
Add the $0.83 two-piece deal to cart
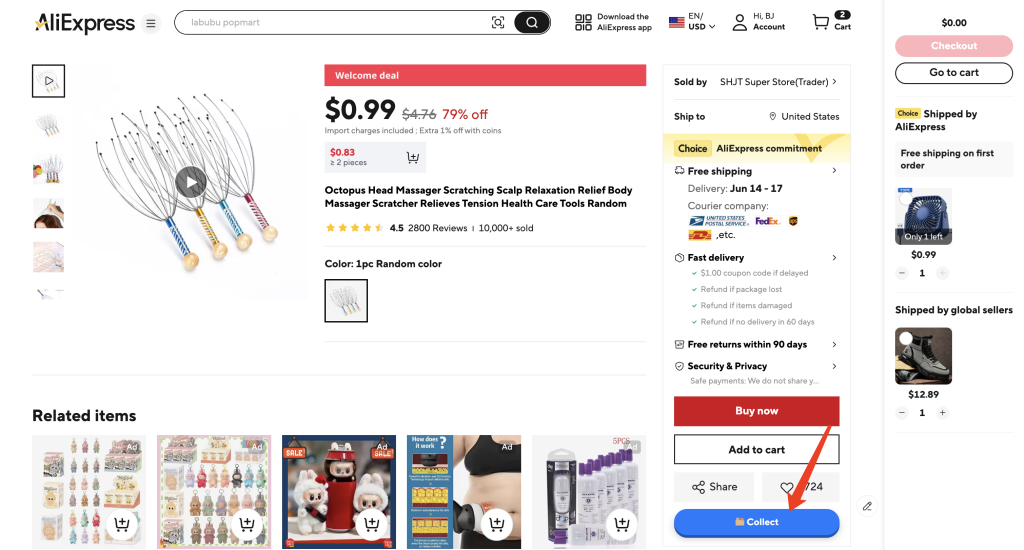412,157
